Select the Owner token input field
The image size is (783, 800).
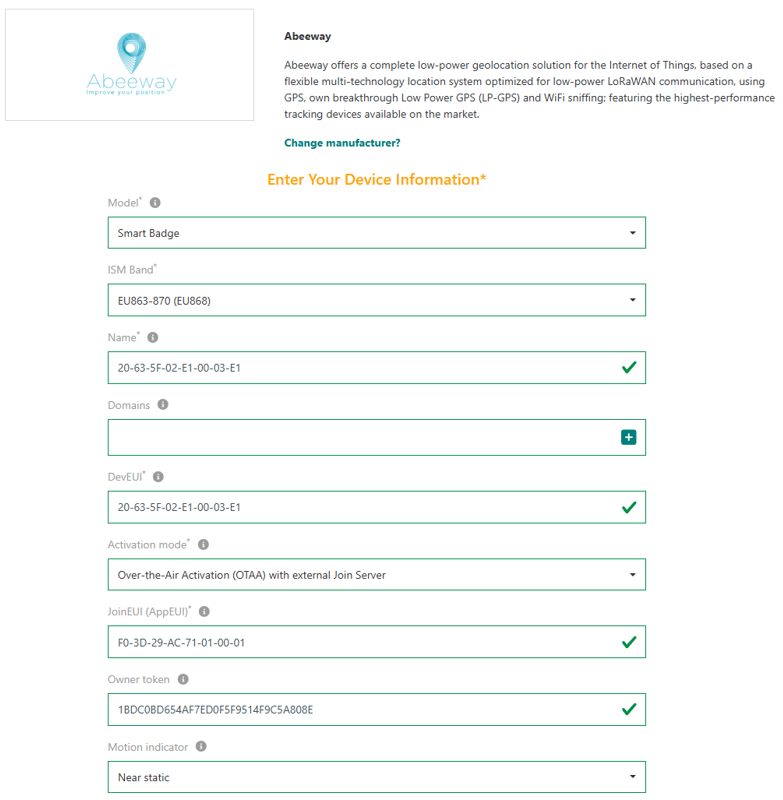pos(360,710)
